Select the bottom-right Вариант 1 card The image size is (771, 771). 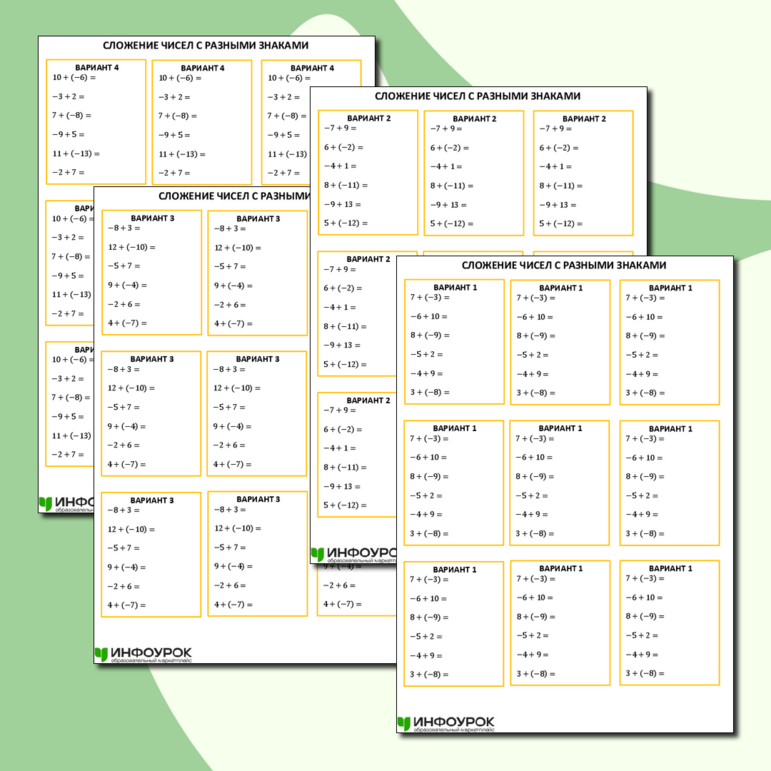tap(669, 622)
